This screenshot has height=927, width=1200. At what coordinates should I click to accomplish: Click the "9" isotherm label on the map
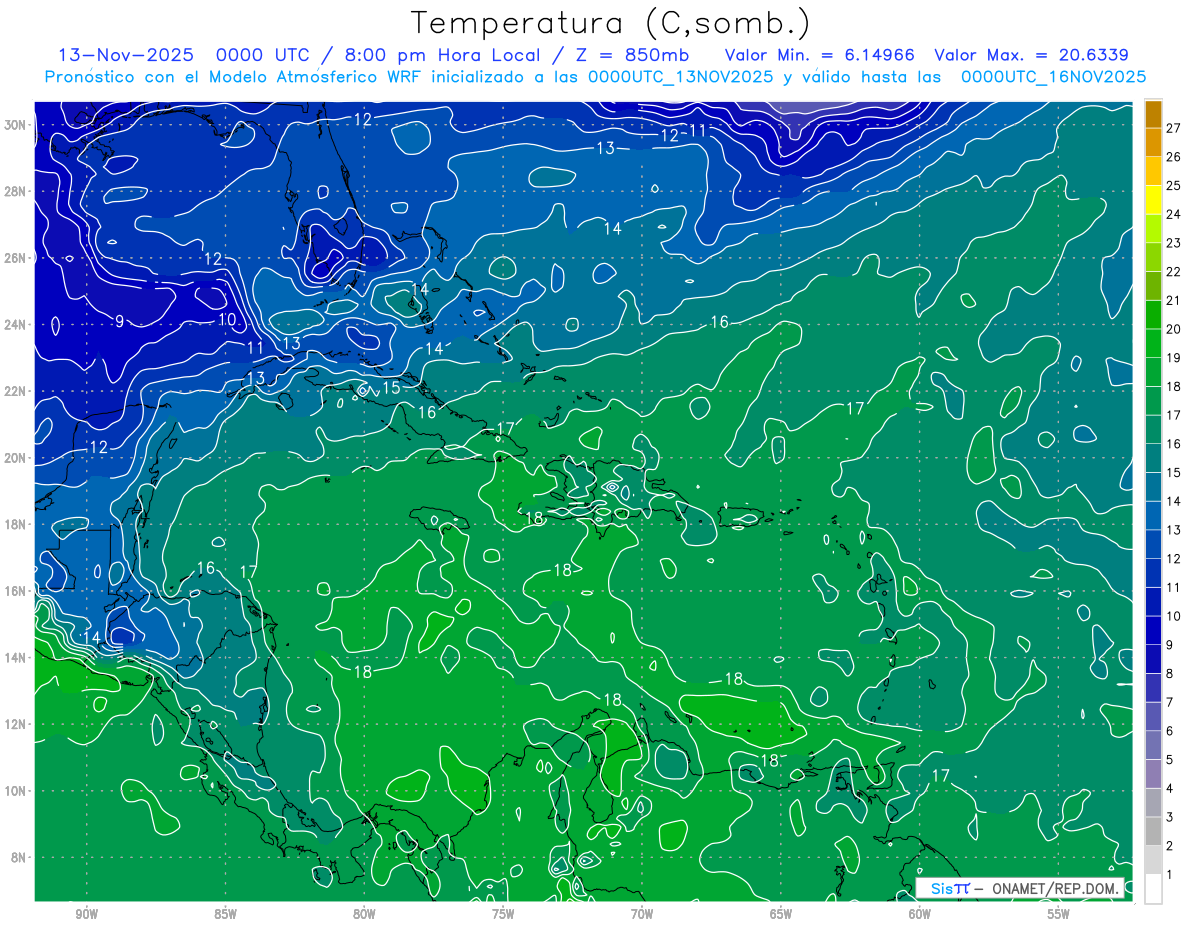119,321
